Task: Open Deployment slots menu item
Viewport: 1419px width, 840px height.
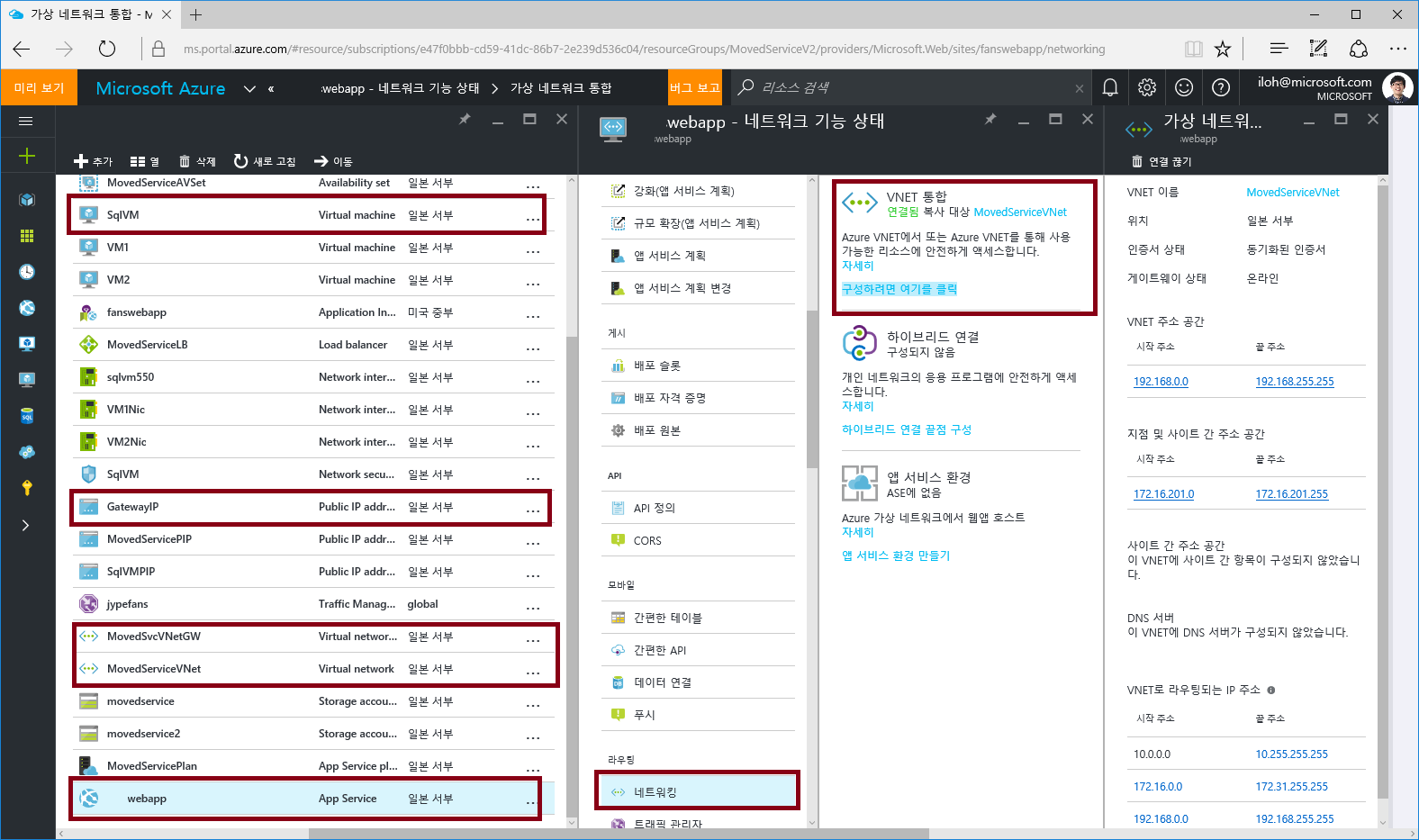Action: tap(698, 366)
